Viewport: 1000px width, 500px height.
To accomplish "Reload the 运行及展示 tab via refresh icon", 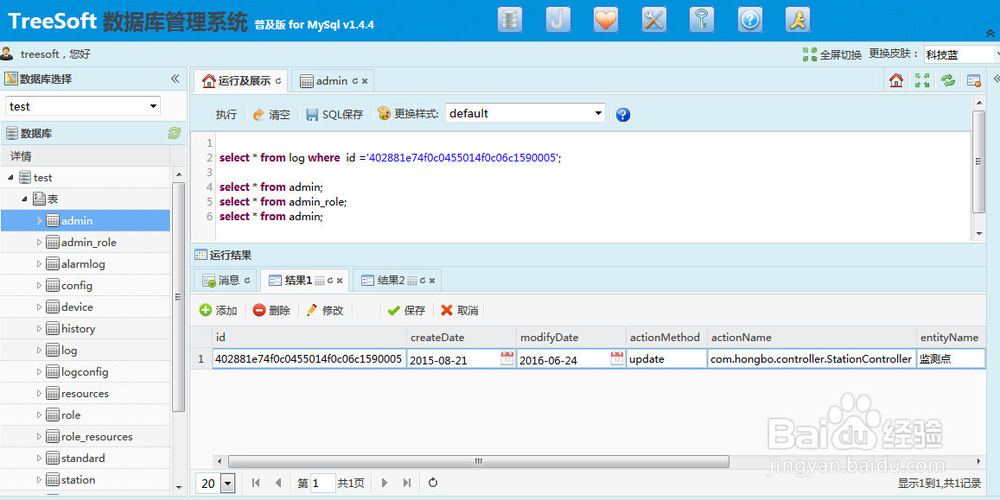I will click(x=278, y=81).
